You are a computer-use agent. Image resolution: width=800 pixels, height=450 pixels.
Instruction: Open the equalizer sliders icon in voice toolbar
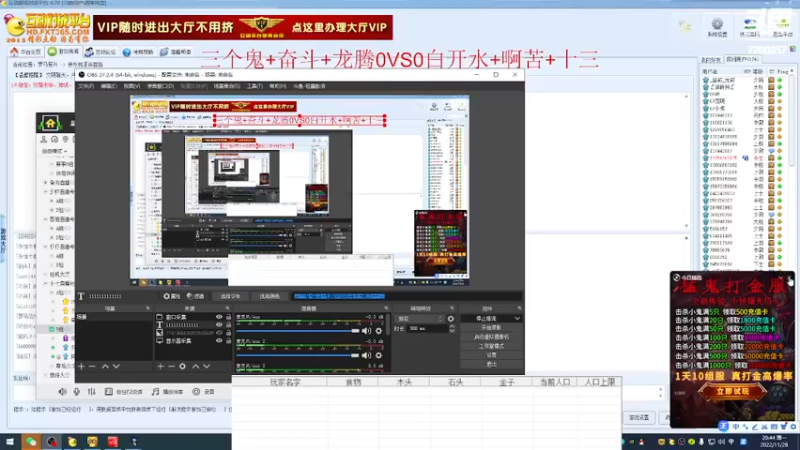(91, 392)
